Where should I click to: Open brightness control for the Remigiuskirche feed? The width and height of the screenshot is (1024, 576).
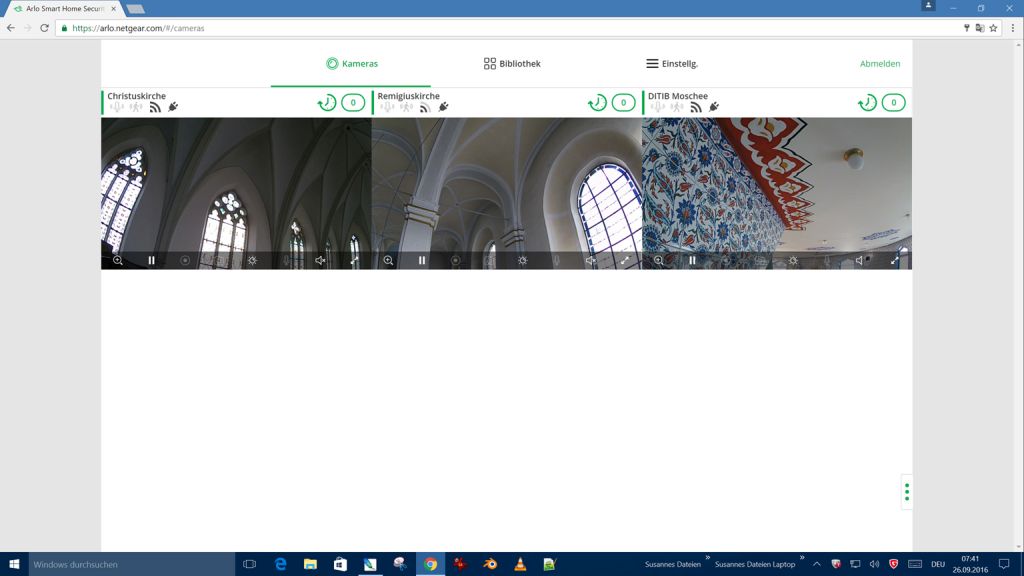click(x=522, y=260)
